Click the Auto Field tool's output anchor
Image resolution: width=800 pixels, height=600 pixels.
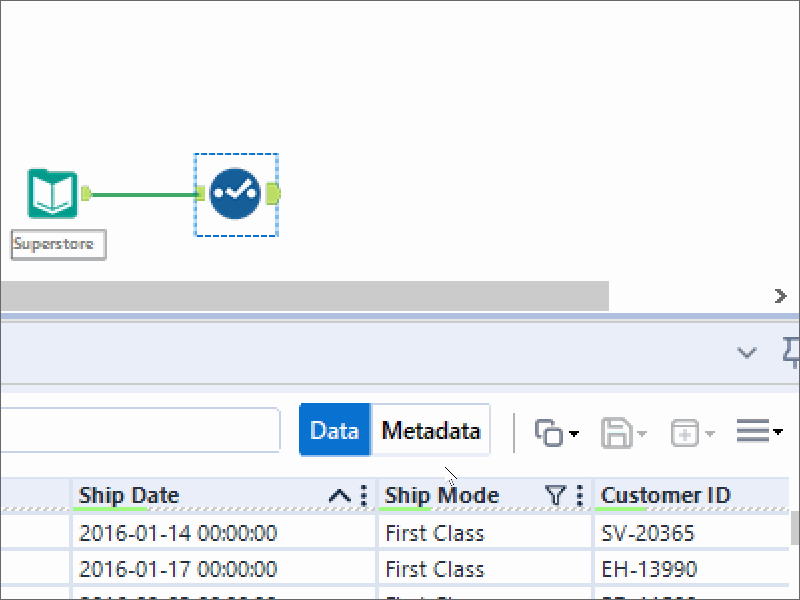click(x=274, y=193)
